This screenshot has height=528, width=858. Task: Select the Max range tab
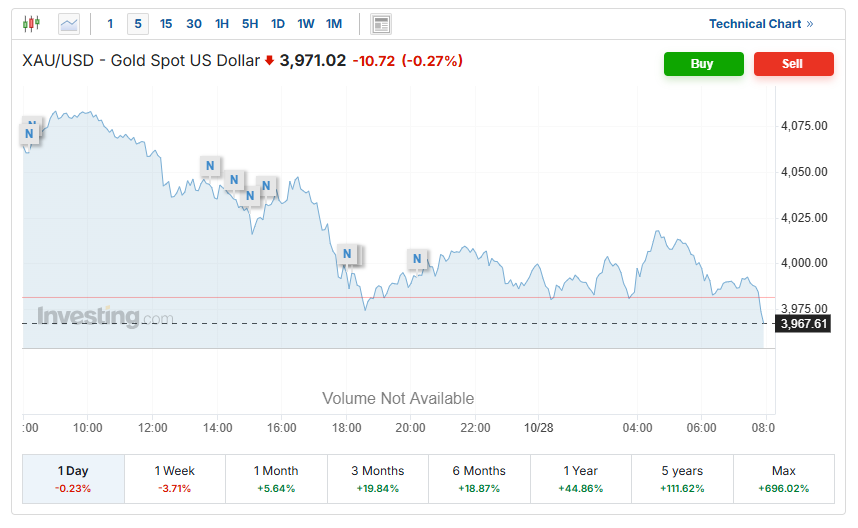point(784,478)
